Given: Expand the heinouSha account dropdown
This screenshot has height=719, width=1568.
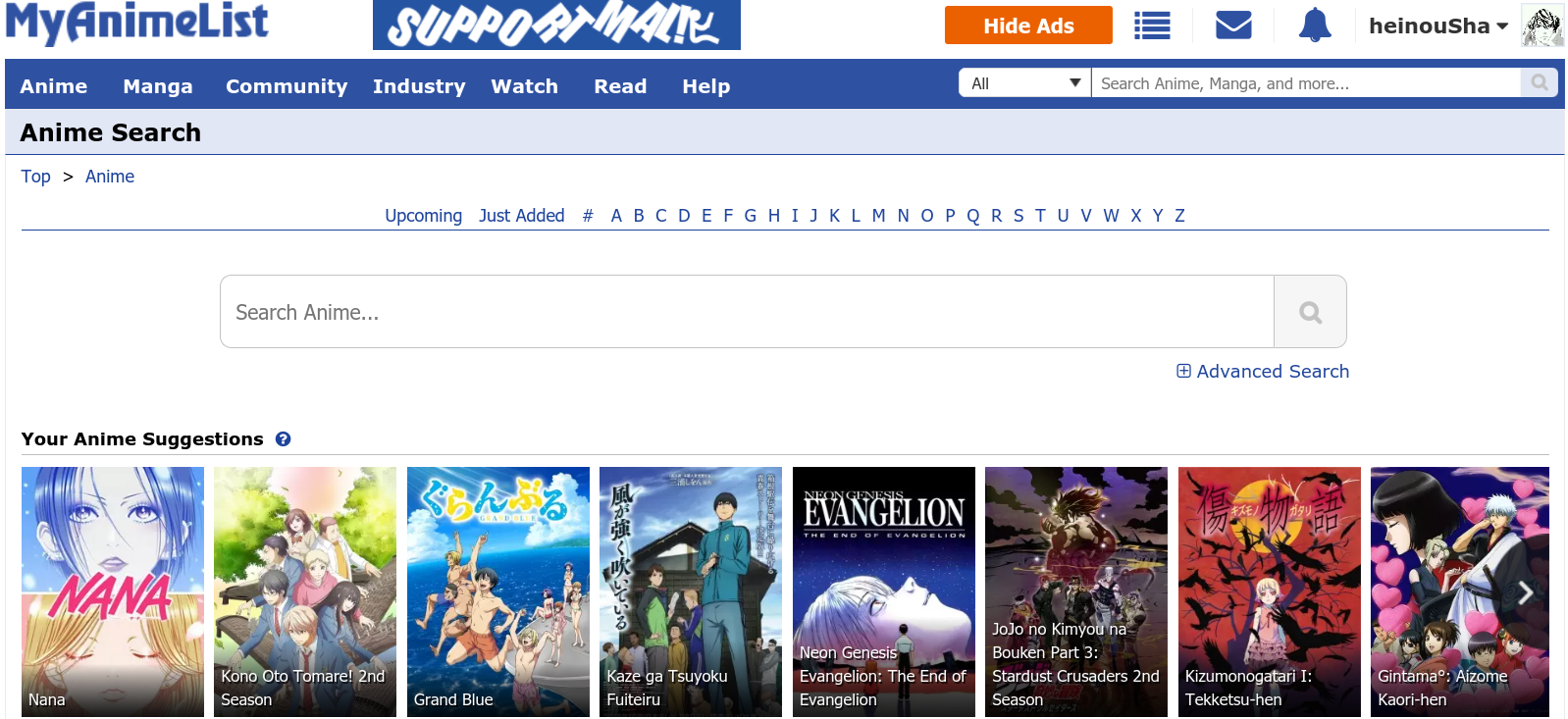Looking at the screenshot, I should coord(1438,26).
